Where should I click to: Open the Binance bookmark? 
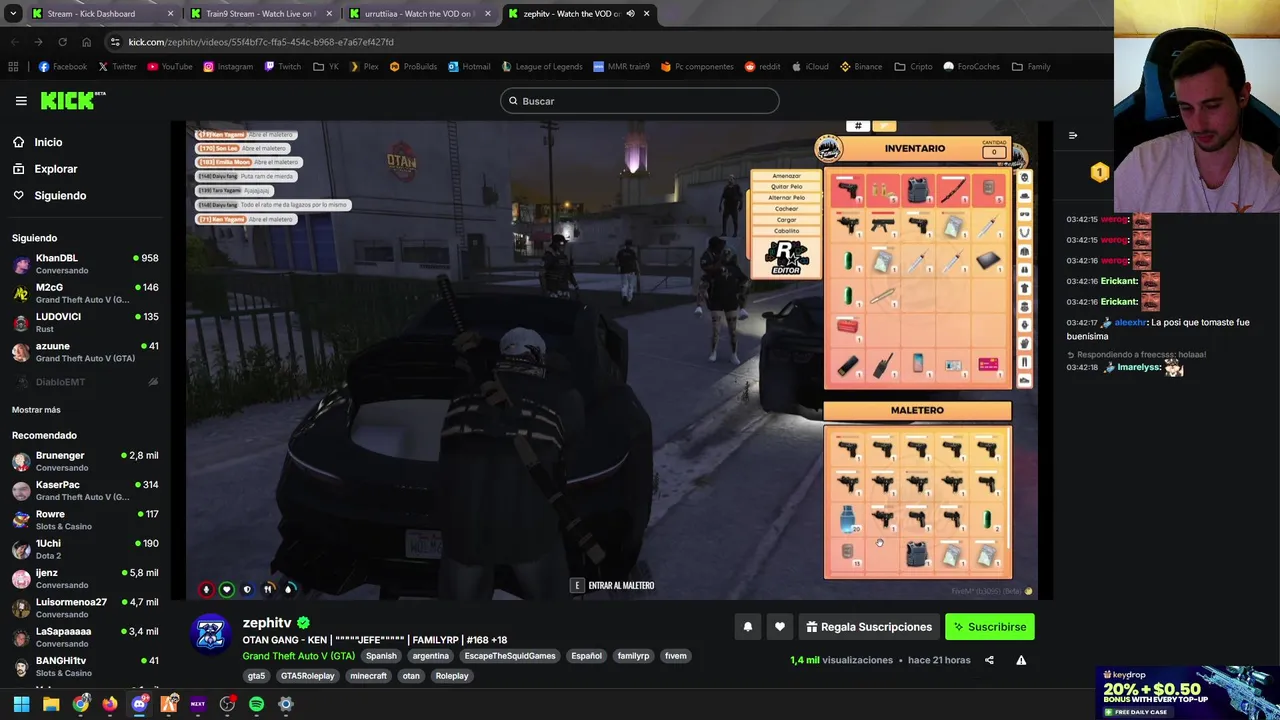coord(861,67)
